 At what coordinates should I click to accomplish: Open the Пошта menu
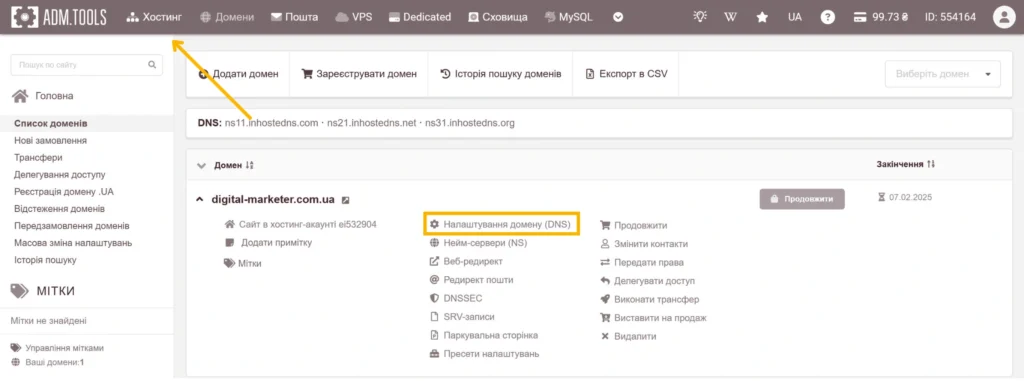click(295, 17)
